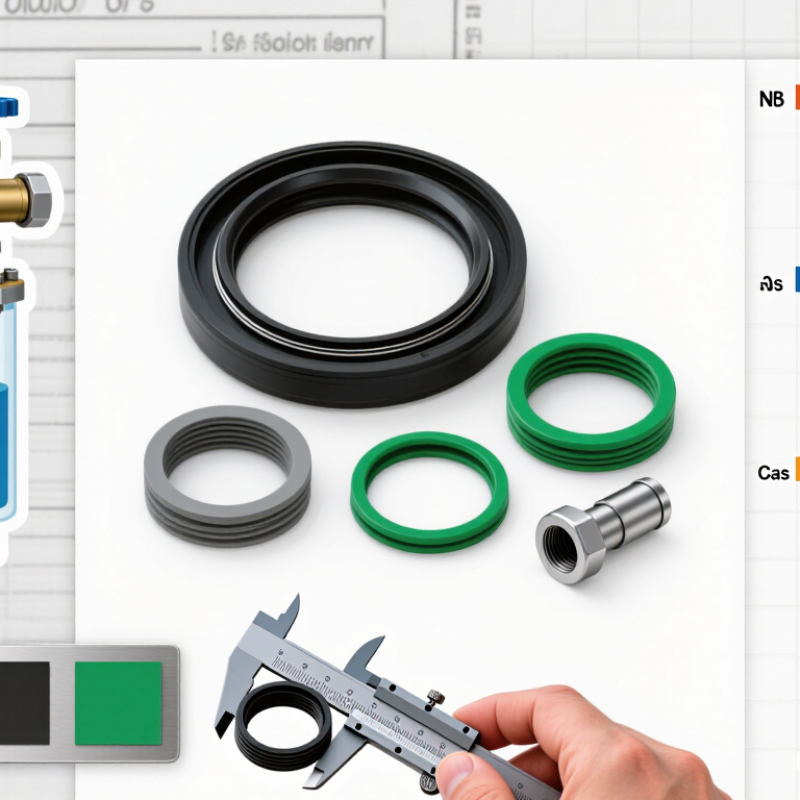This screenshot has height=800, width=800.
Task: Select the green color swatch
Action: pos(118,703)
